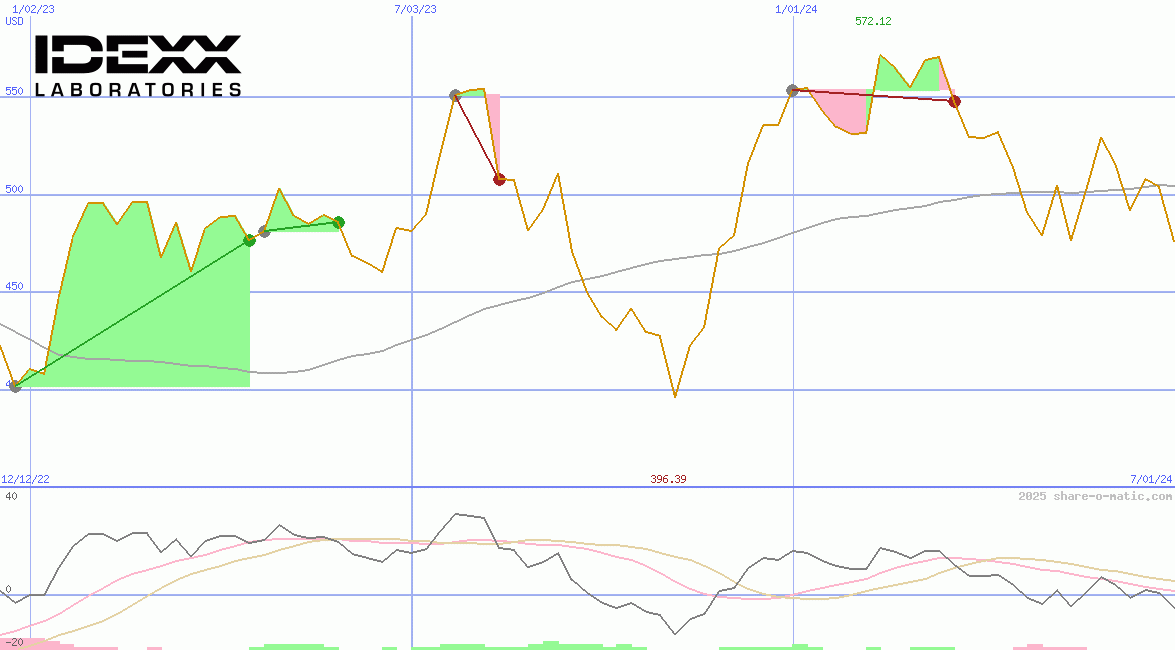Select the green endpoint marker of the short trendline
Screen dimensions: 1175x650
pos(337,223)
